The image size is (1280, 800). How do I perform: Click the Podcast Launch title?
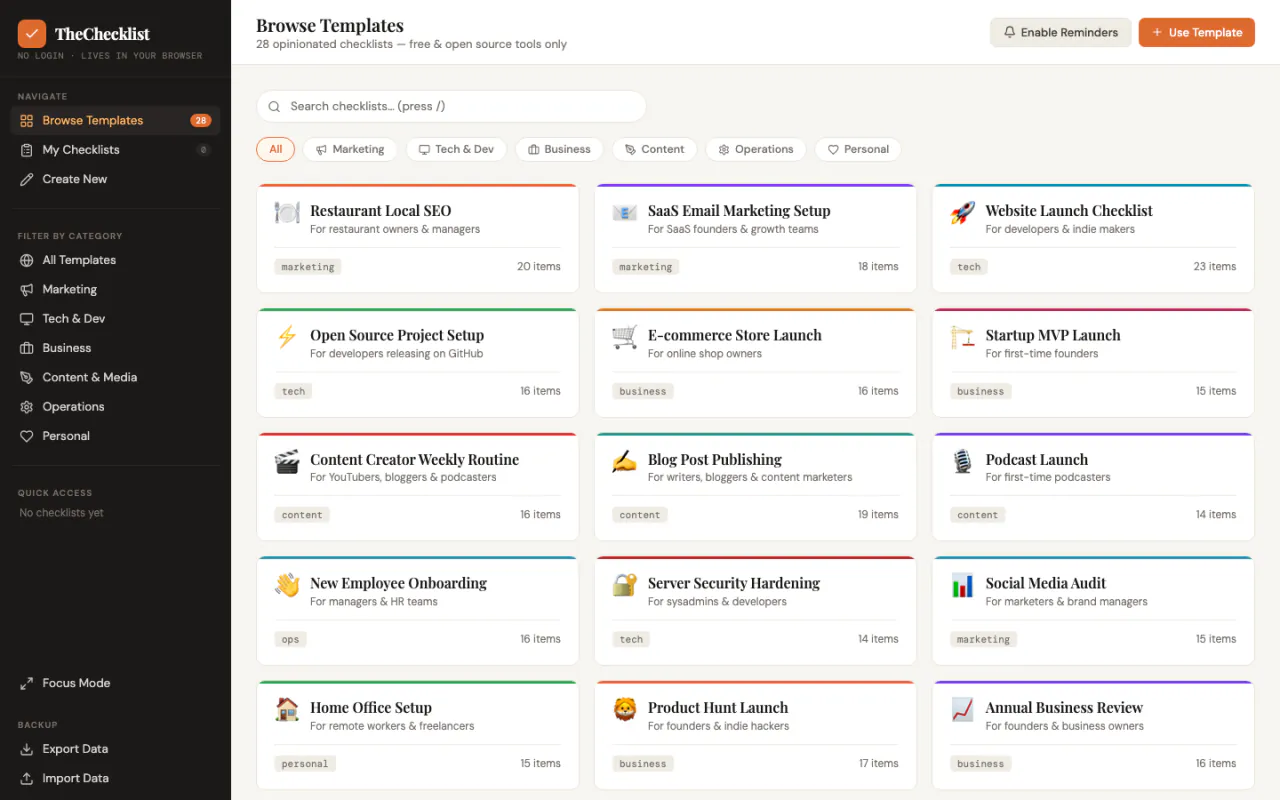(1037, 460)
